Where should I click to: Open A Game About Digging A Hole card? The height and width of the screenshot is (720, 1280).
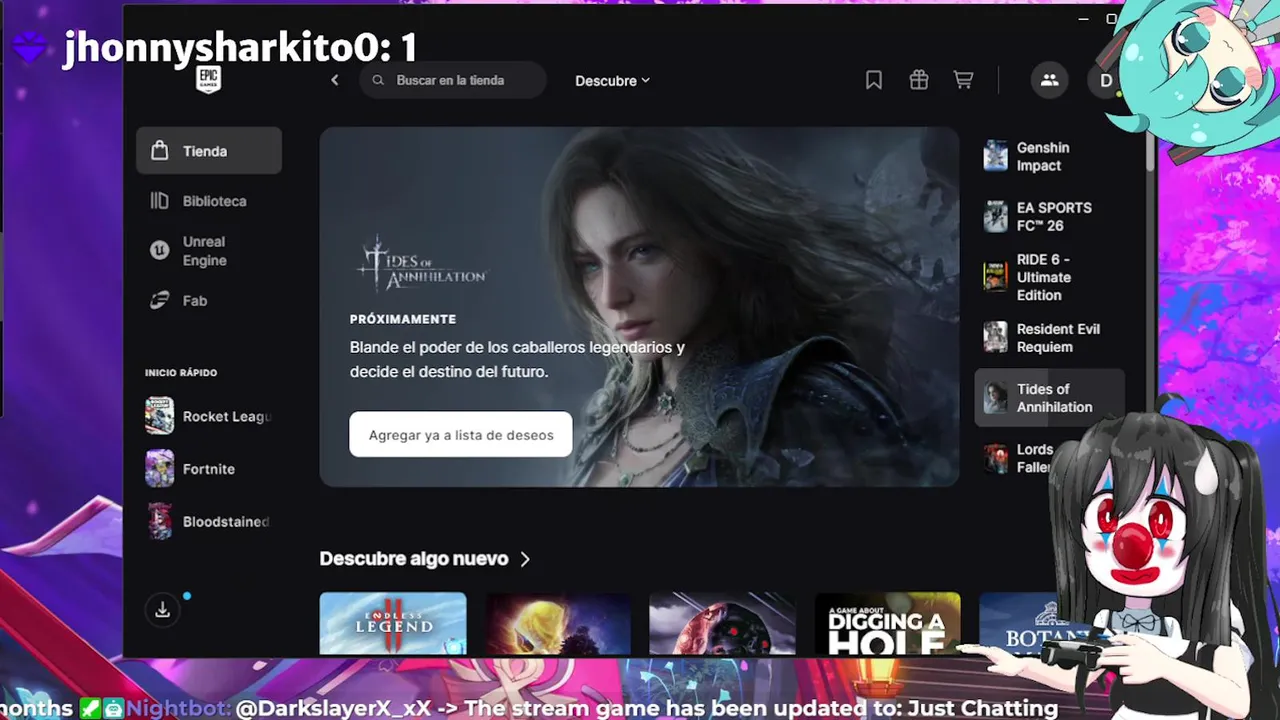tap(887, 623)
